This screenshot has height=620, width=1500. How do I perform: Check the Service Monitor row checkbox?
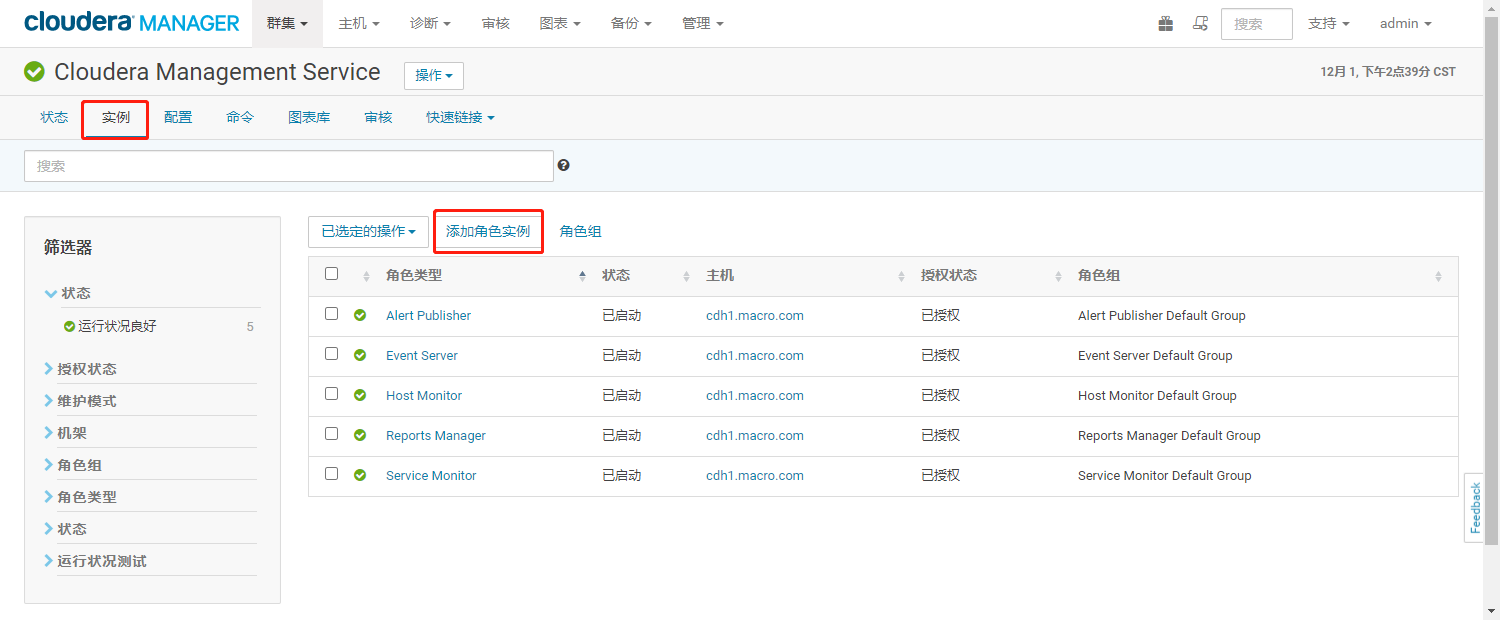tap(332, 474)
